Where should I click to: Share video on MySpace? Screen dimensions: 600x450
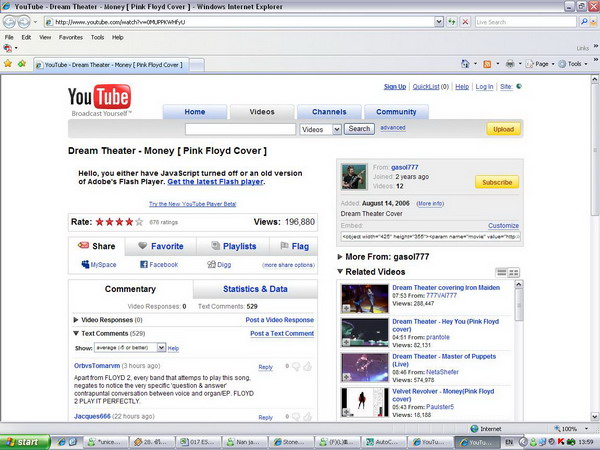(x=99, y=264)
